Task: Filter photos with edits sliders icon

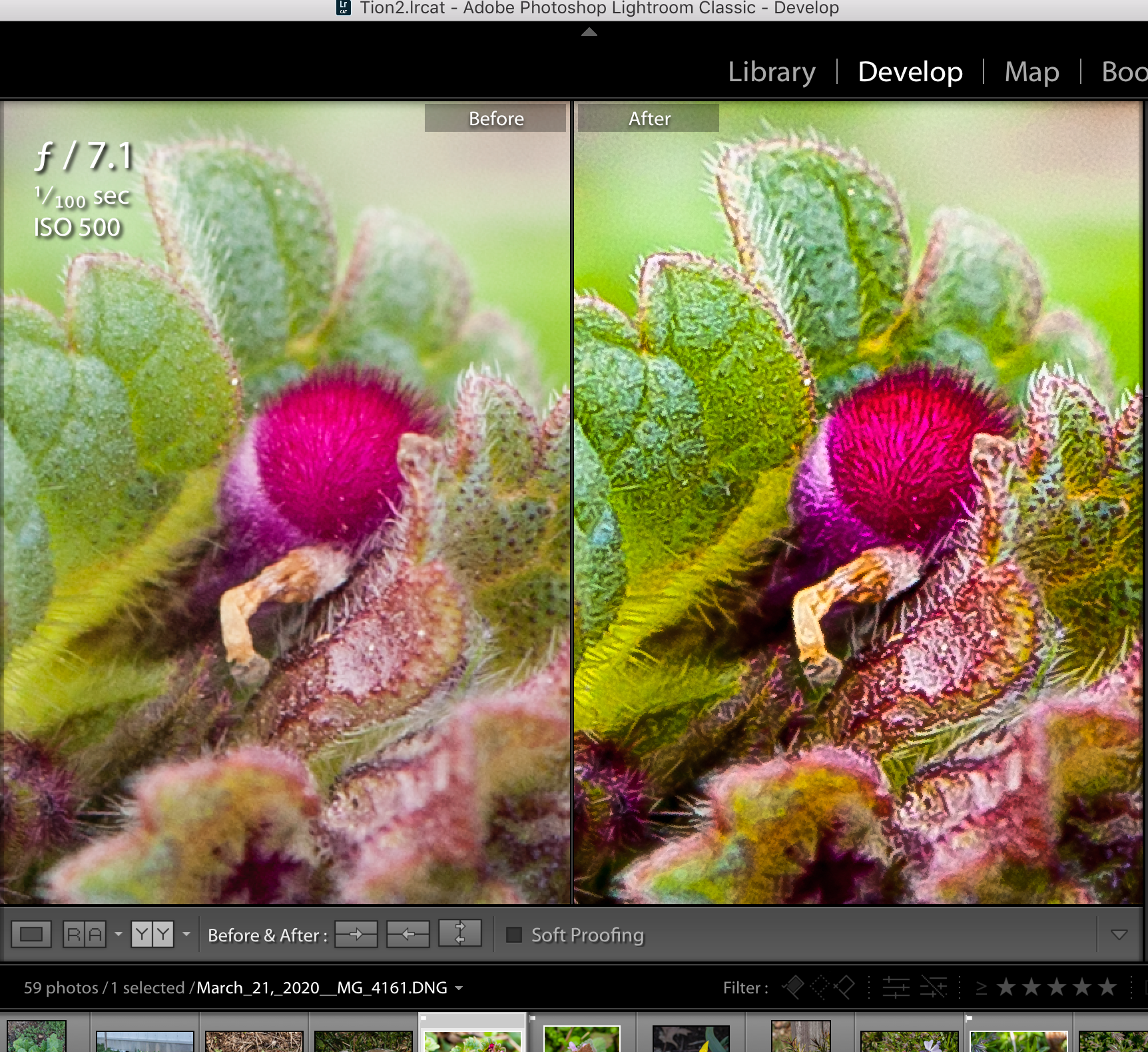Action: click(896, 987)
